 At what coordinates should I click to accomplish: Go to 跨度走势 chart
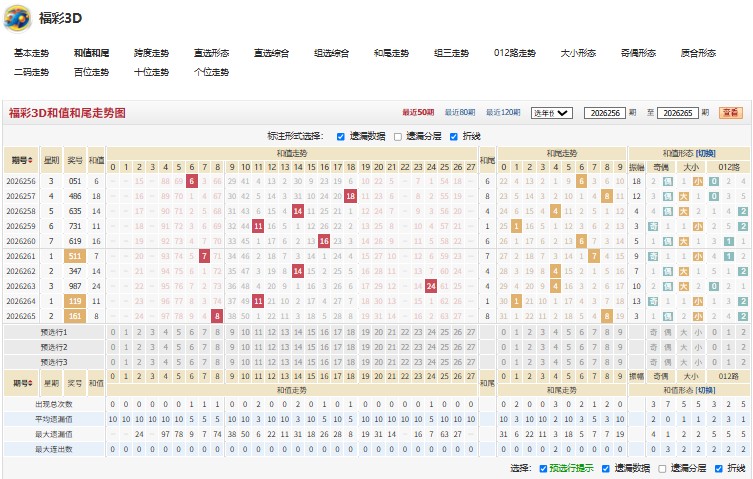pyautogui.click(x=151, y=53)
